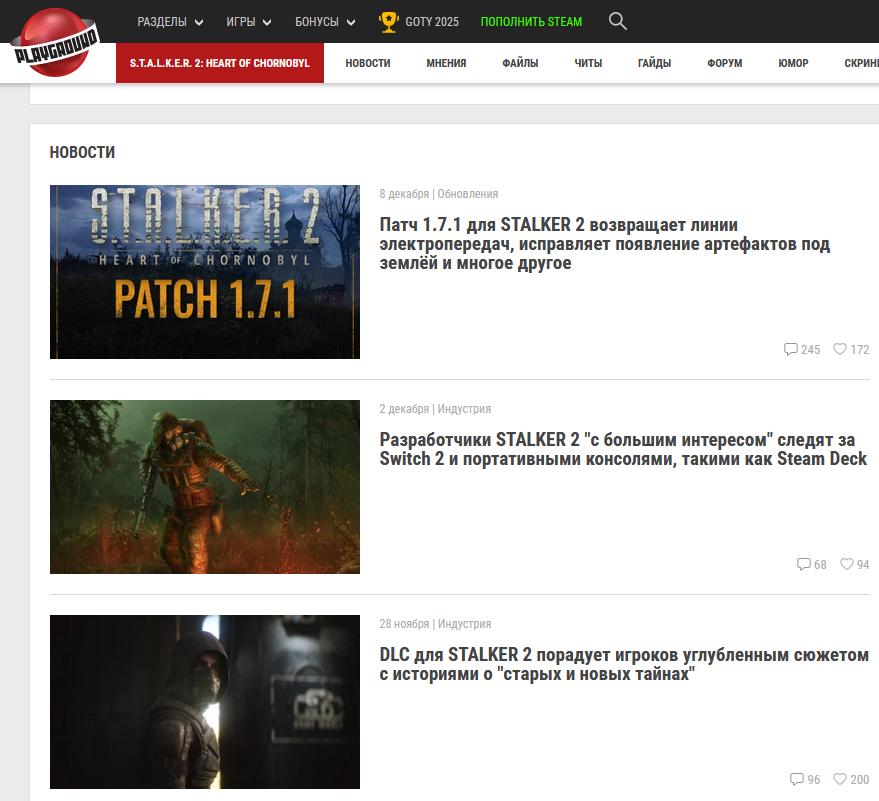This screenshot has height=801, width=879.
Task: Switch to ФОРУМ tab
Action: tap(724, 63)
